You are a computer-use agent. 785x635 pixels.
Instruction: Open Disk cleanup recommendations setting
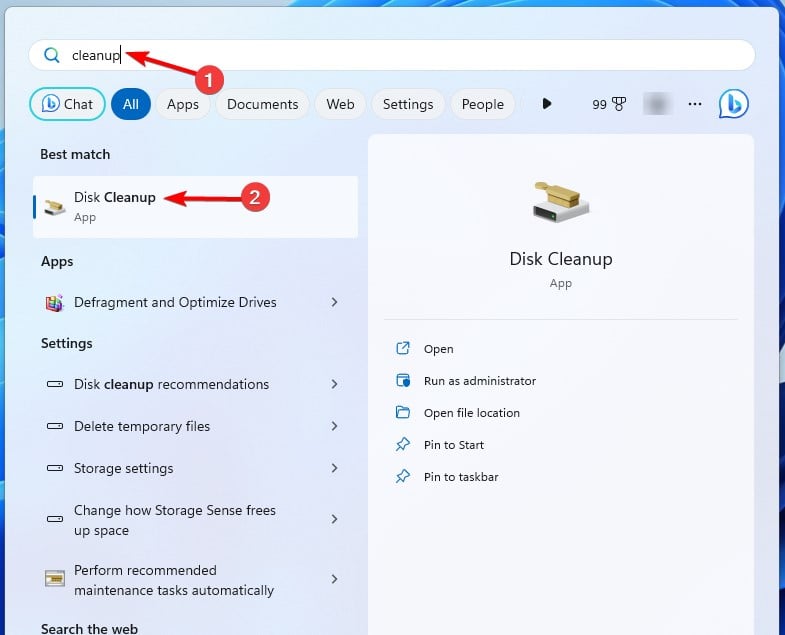point(195,384)
